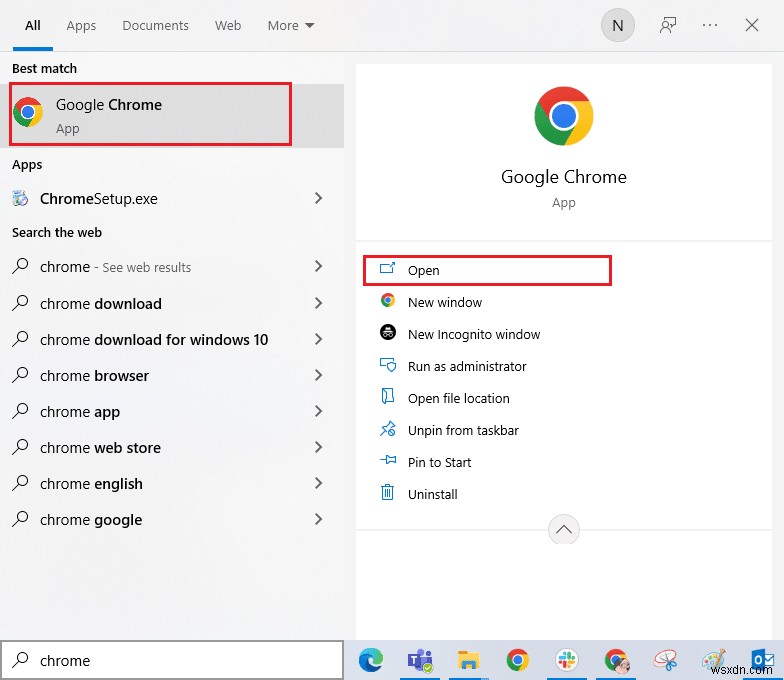Open Snipping Tool from the taskbar
Screen dimensions: 784x680
click(x=665, y=660)
